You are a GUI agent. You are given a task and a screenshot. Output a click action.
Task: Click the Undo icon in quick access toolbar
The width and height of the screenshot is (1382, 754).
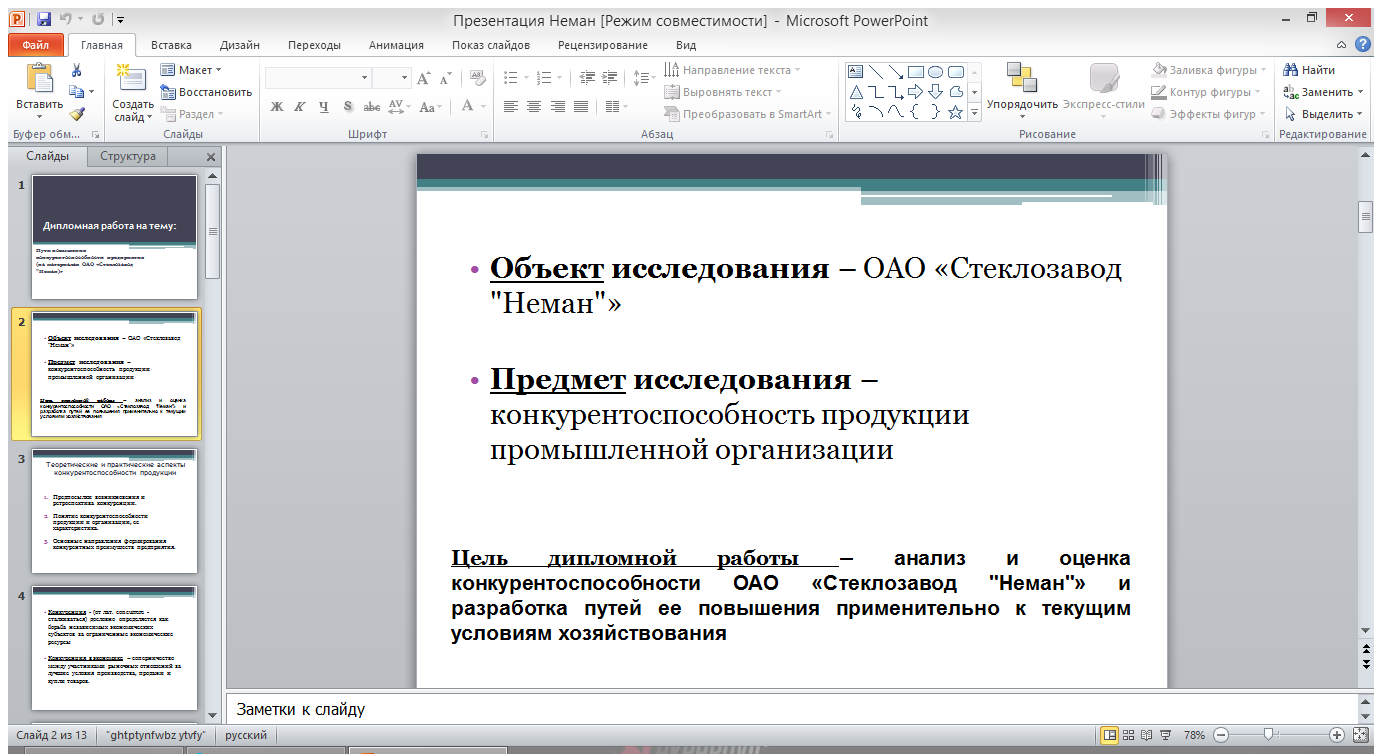click(x=66, y=19)
